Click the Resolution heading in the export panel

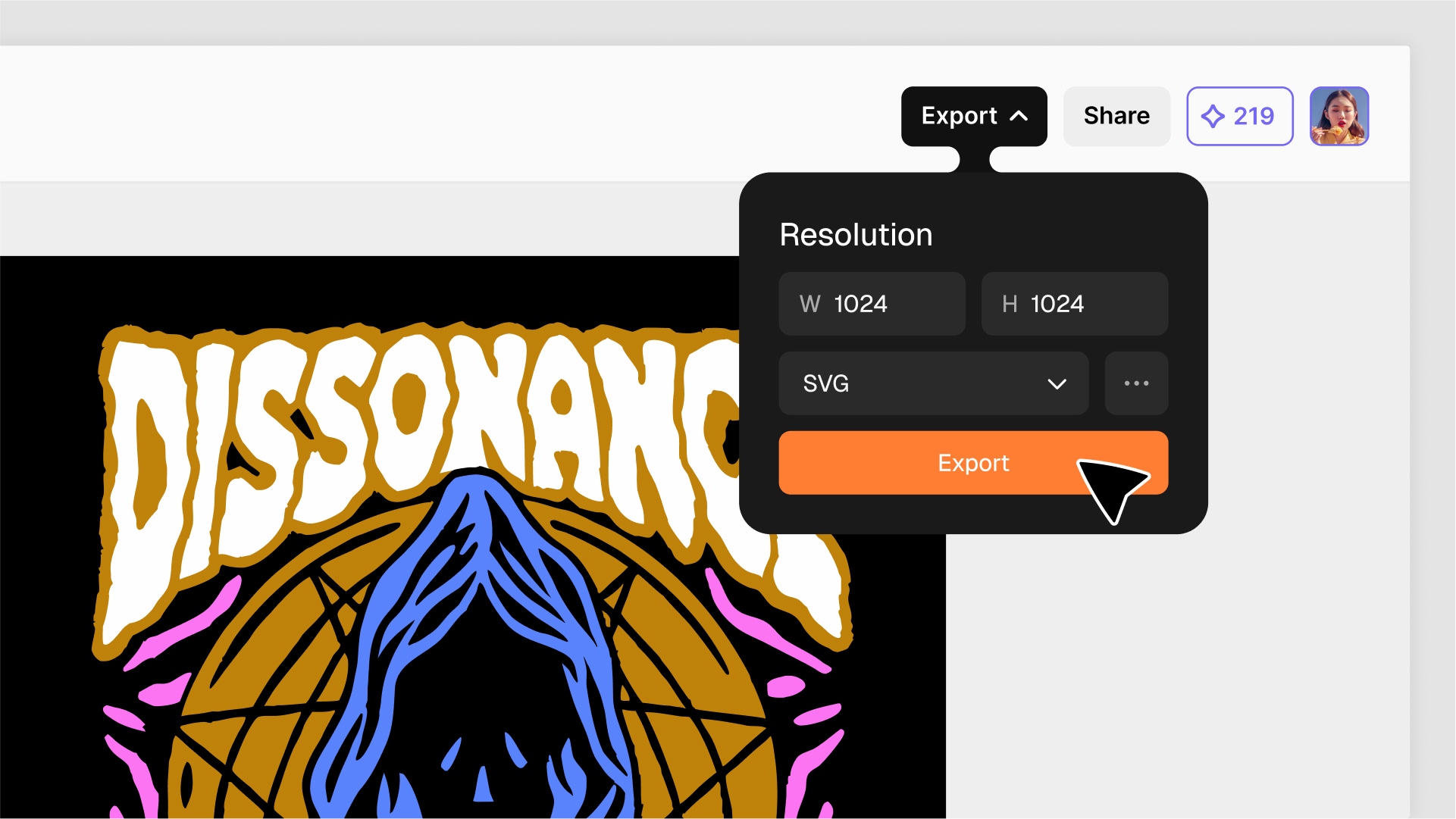(x=856, y=235)
